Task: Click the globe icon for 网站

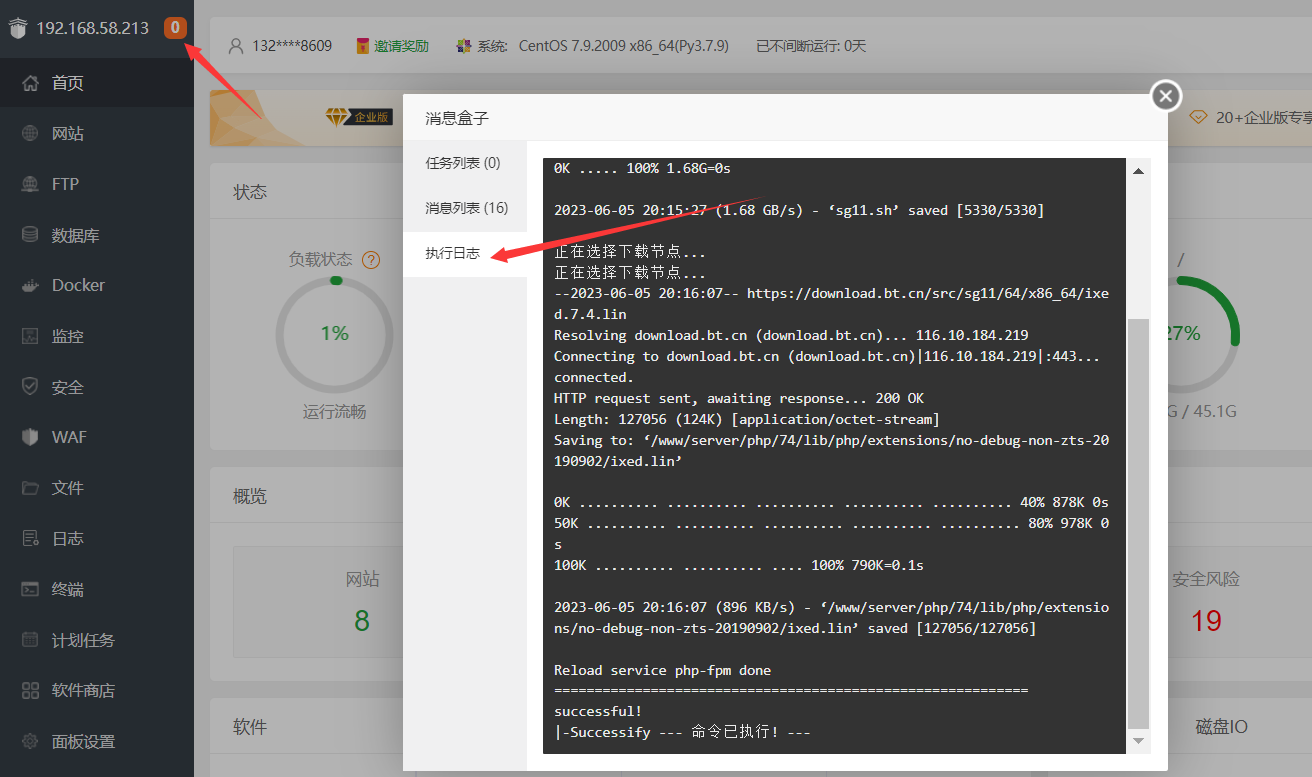Action: [31, 134]
